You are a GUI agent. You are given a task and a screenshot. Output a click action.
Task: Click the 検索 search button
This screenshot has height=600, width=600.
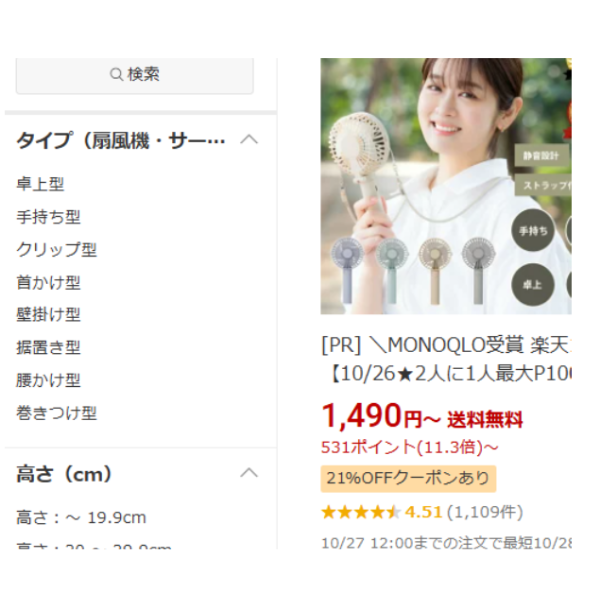click(x=134, y=75)
